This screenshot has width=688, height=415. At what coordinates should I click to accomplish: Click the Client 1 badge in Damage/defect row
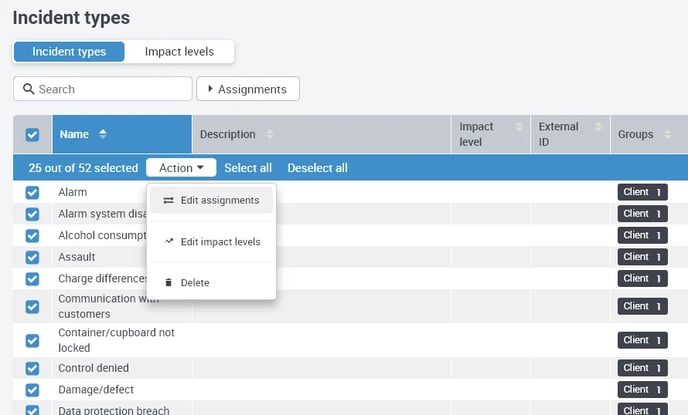(642, 390)
